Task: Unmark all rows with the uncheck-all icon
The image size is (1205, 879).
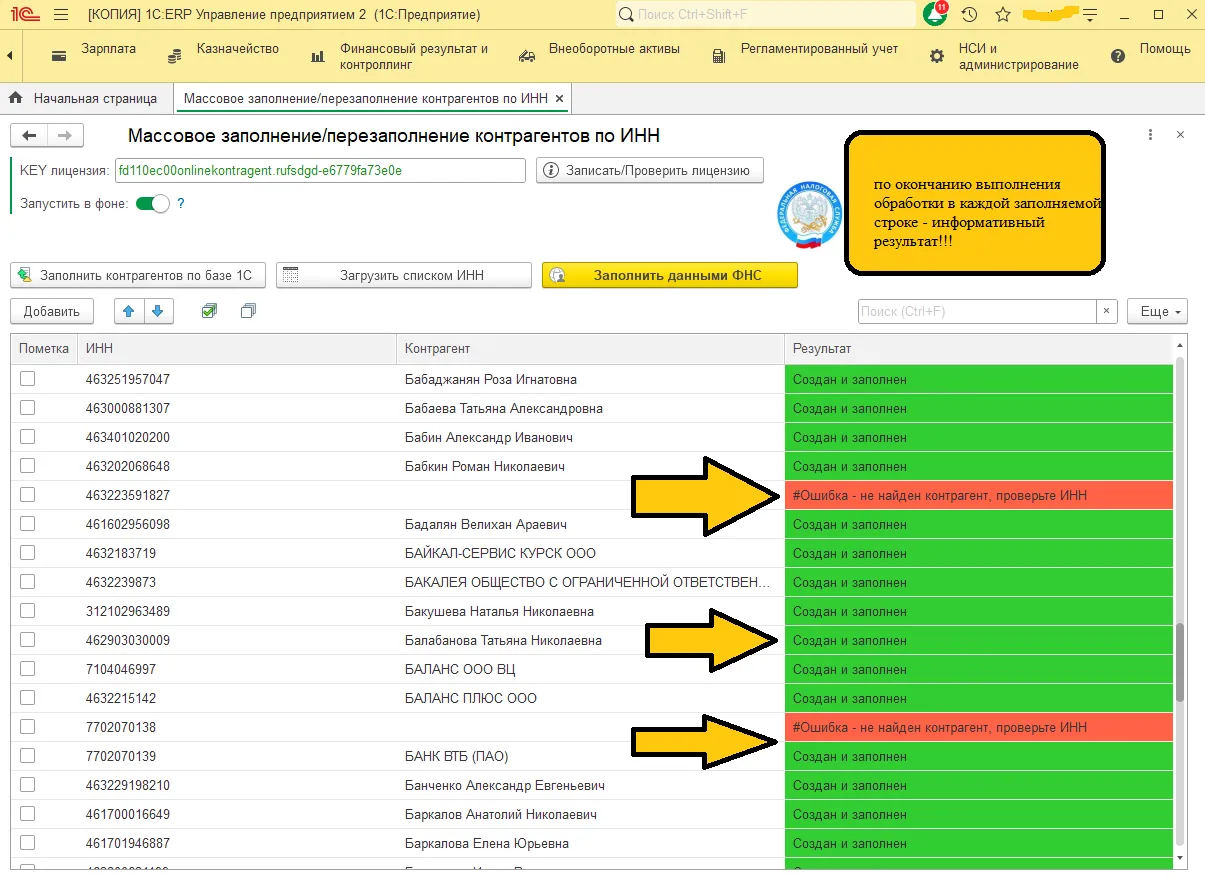Action: pos(249,311)
